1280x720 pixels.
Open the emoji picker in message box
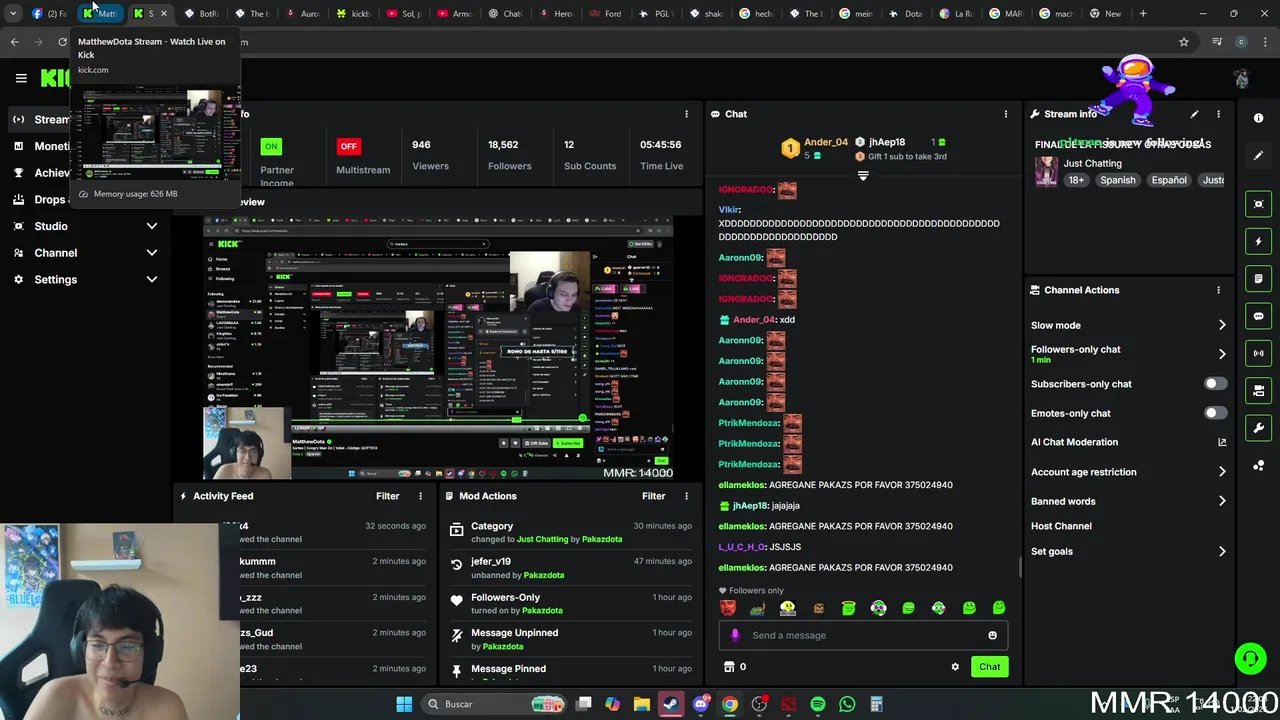(x=992, y=635)
